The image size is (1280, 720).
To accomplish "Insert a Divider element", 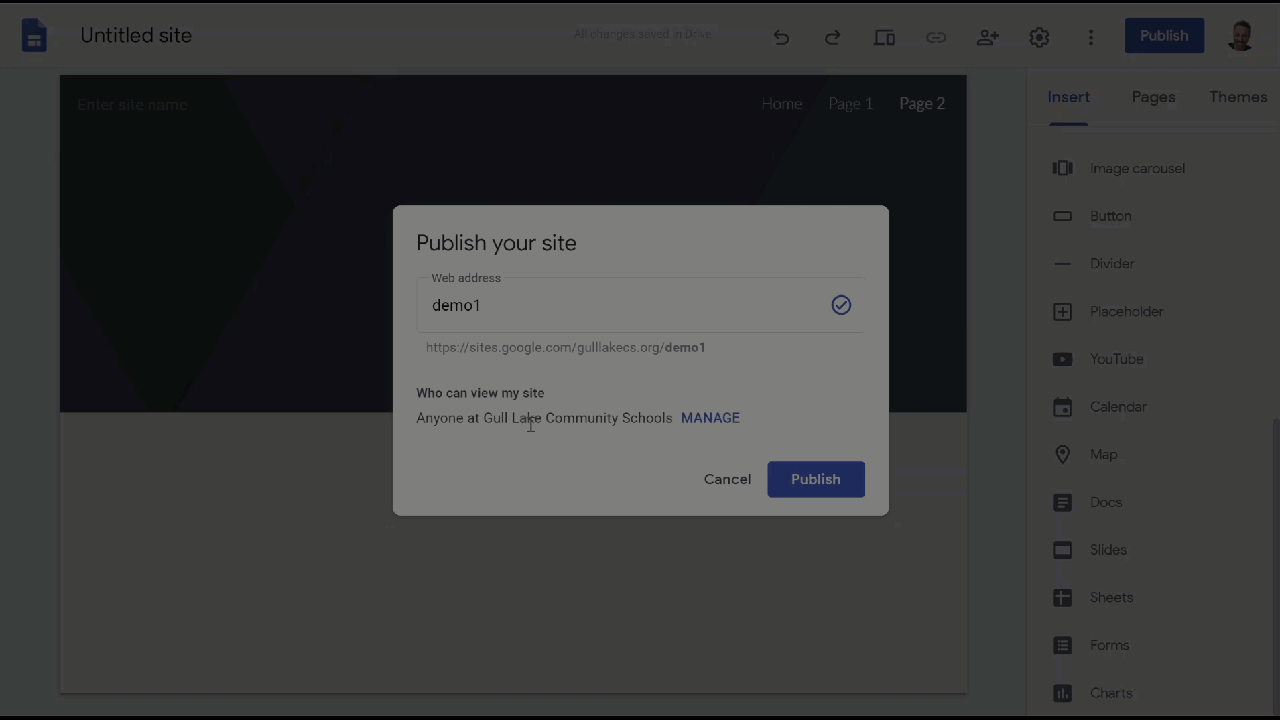I will pos(1093,264).
